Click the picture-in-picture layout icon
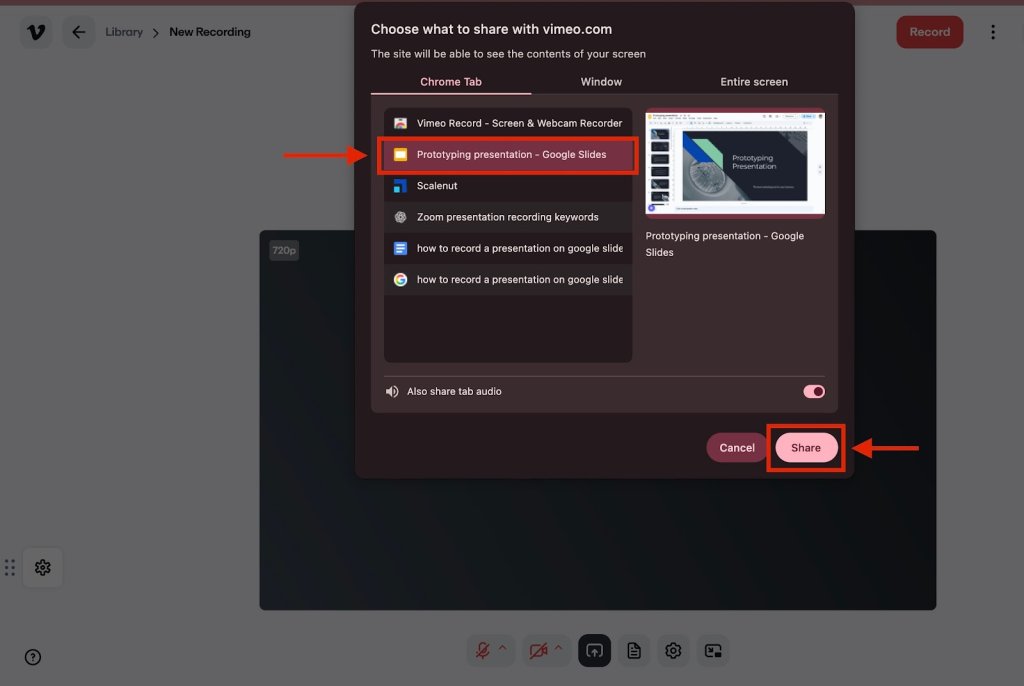 (712, 651)
